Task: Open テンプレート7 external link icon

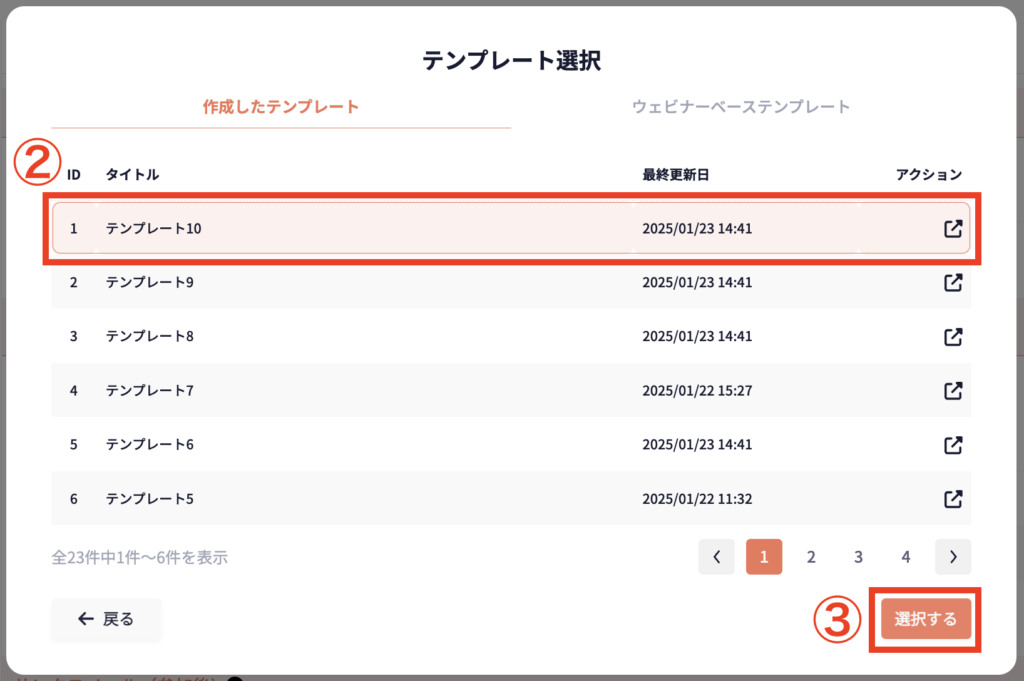Action: click(x=953, y=390)
